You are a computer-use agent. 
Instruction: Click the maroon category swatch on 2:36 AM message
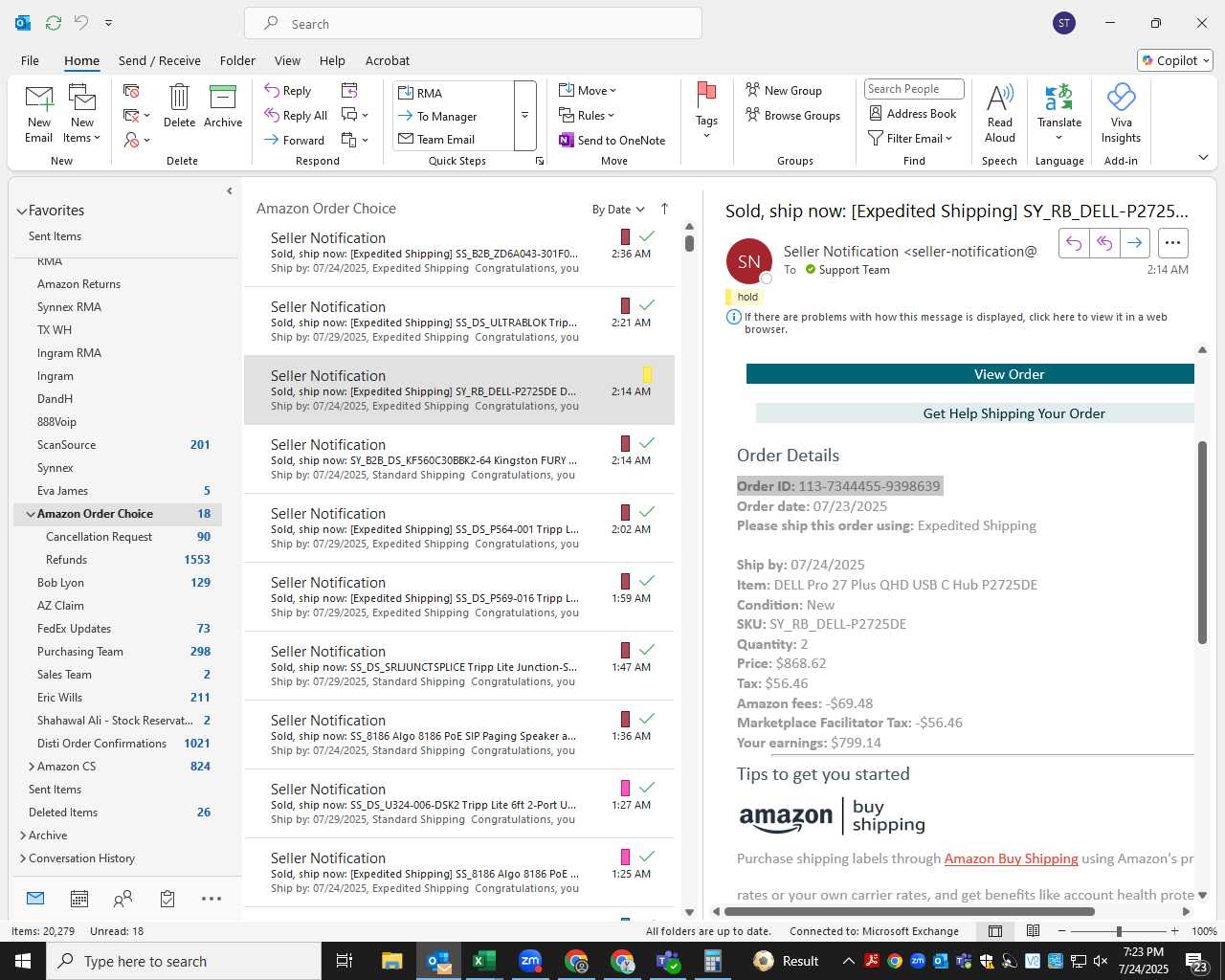[625, 236]
